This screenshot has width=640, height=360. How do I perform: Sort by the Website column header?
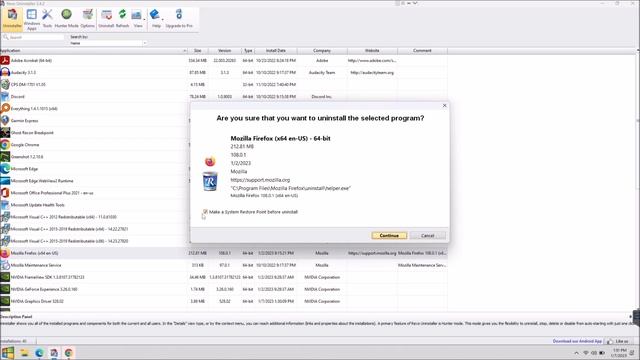372,51
